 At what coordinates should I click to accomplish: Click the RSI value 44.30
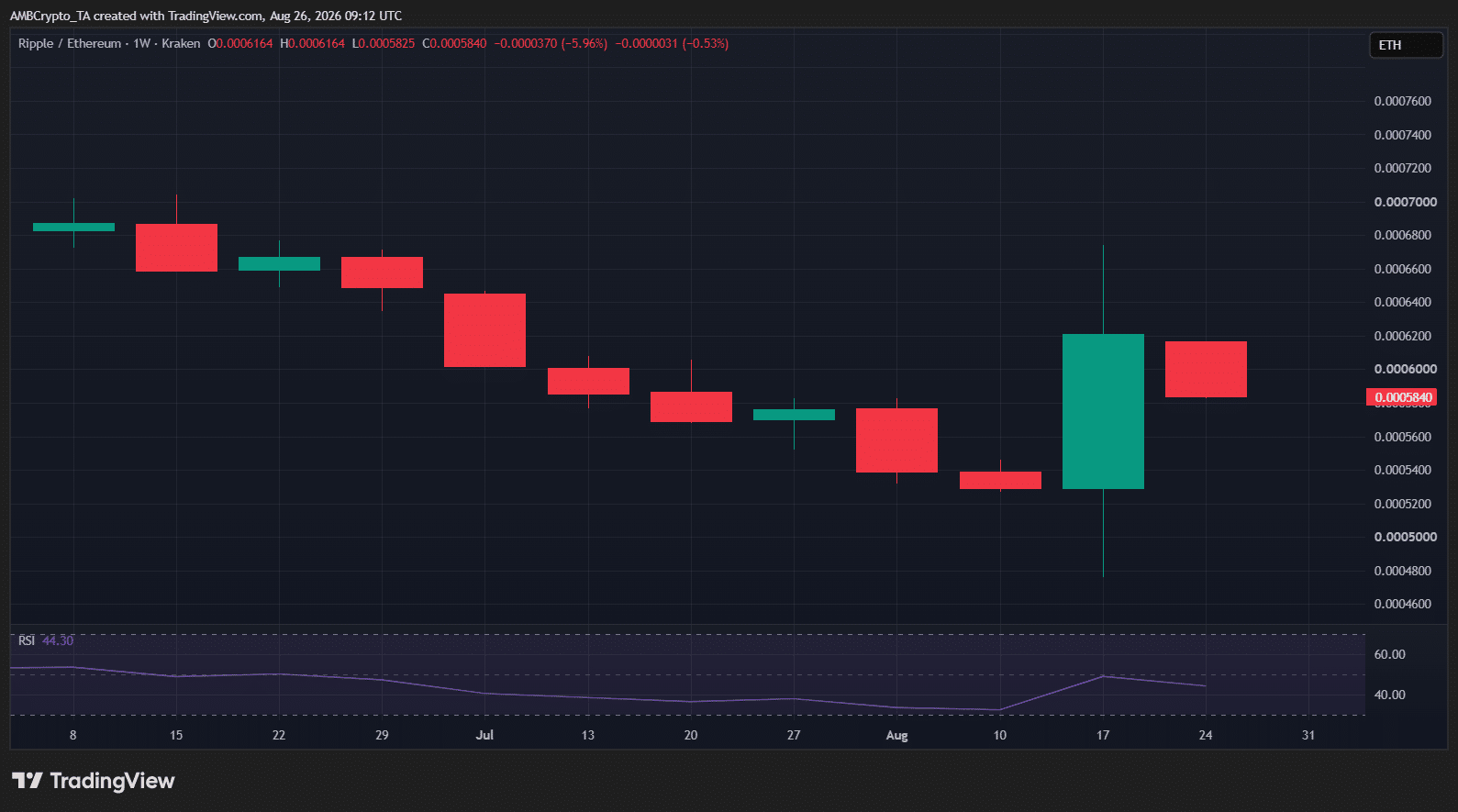(58, 640)
